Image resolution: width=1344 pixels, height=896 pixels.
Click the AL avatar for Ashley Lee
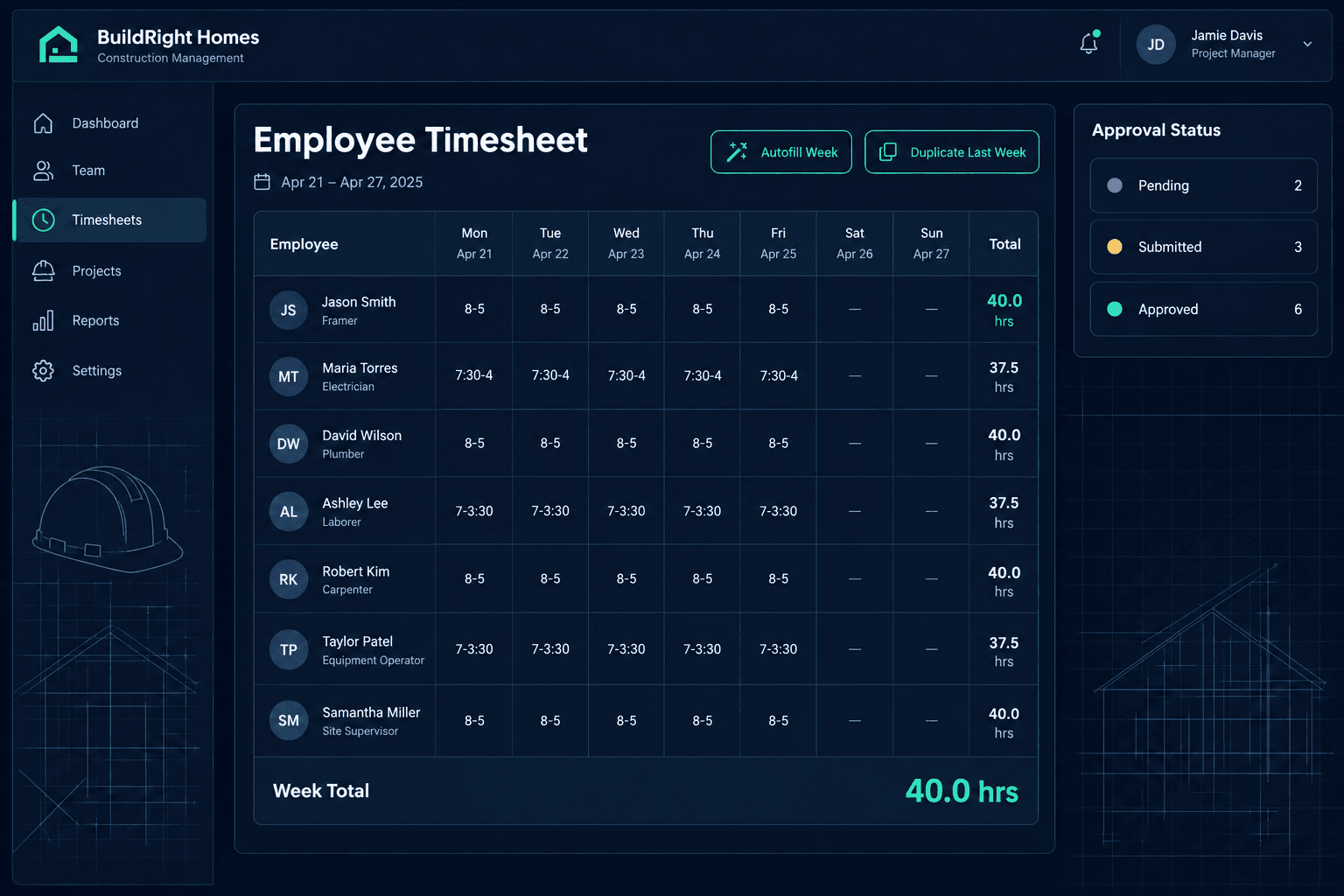pos(289,513)
